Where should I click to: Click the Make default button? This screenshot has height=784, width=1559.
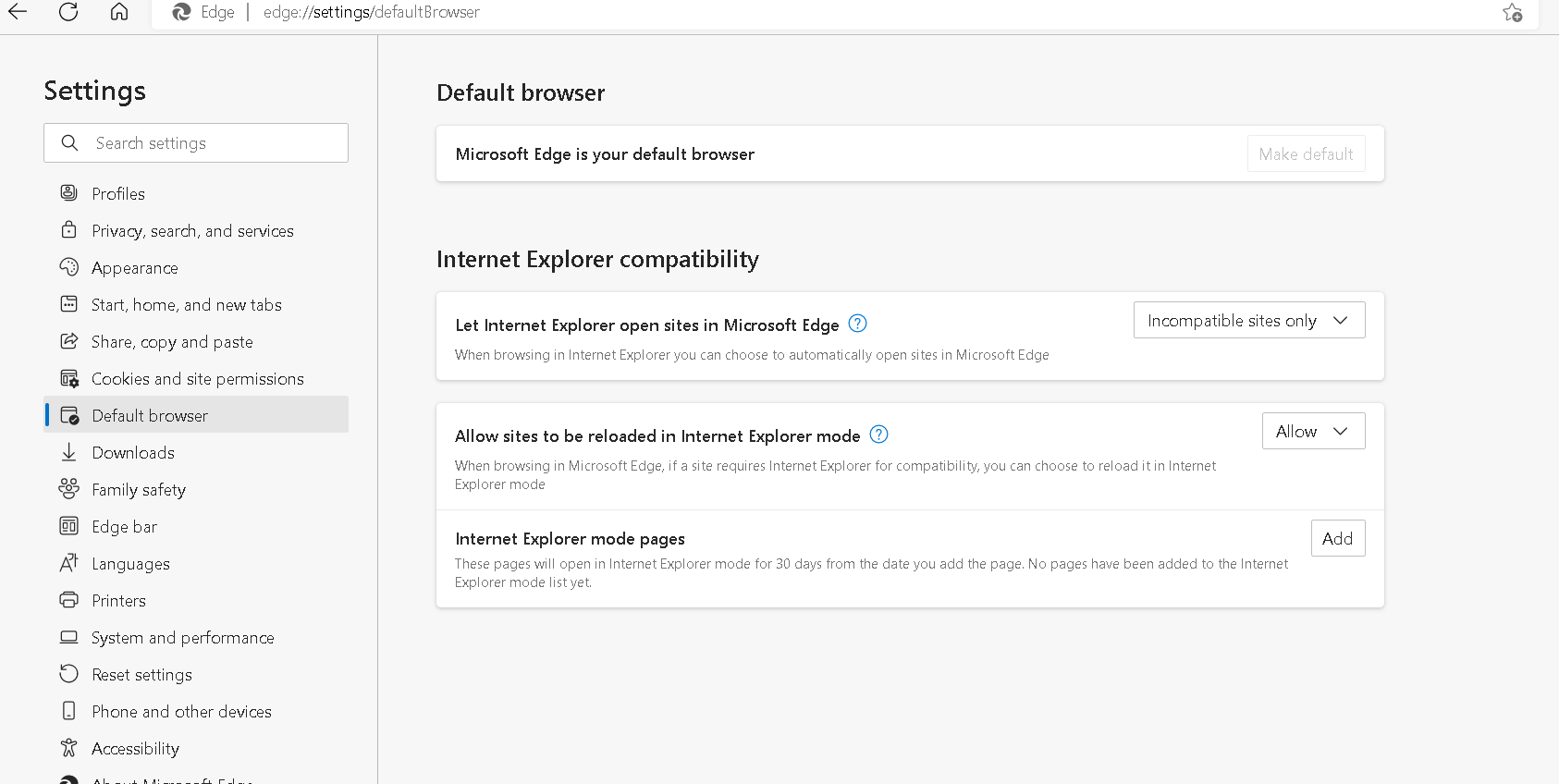coord(1306,153)
